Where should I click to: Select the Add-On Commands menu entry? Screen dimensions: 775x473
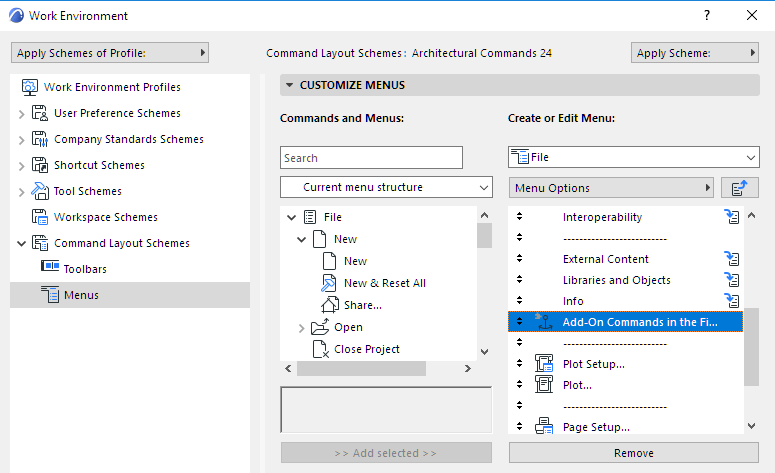click(639, 322)
